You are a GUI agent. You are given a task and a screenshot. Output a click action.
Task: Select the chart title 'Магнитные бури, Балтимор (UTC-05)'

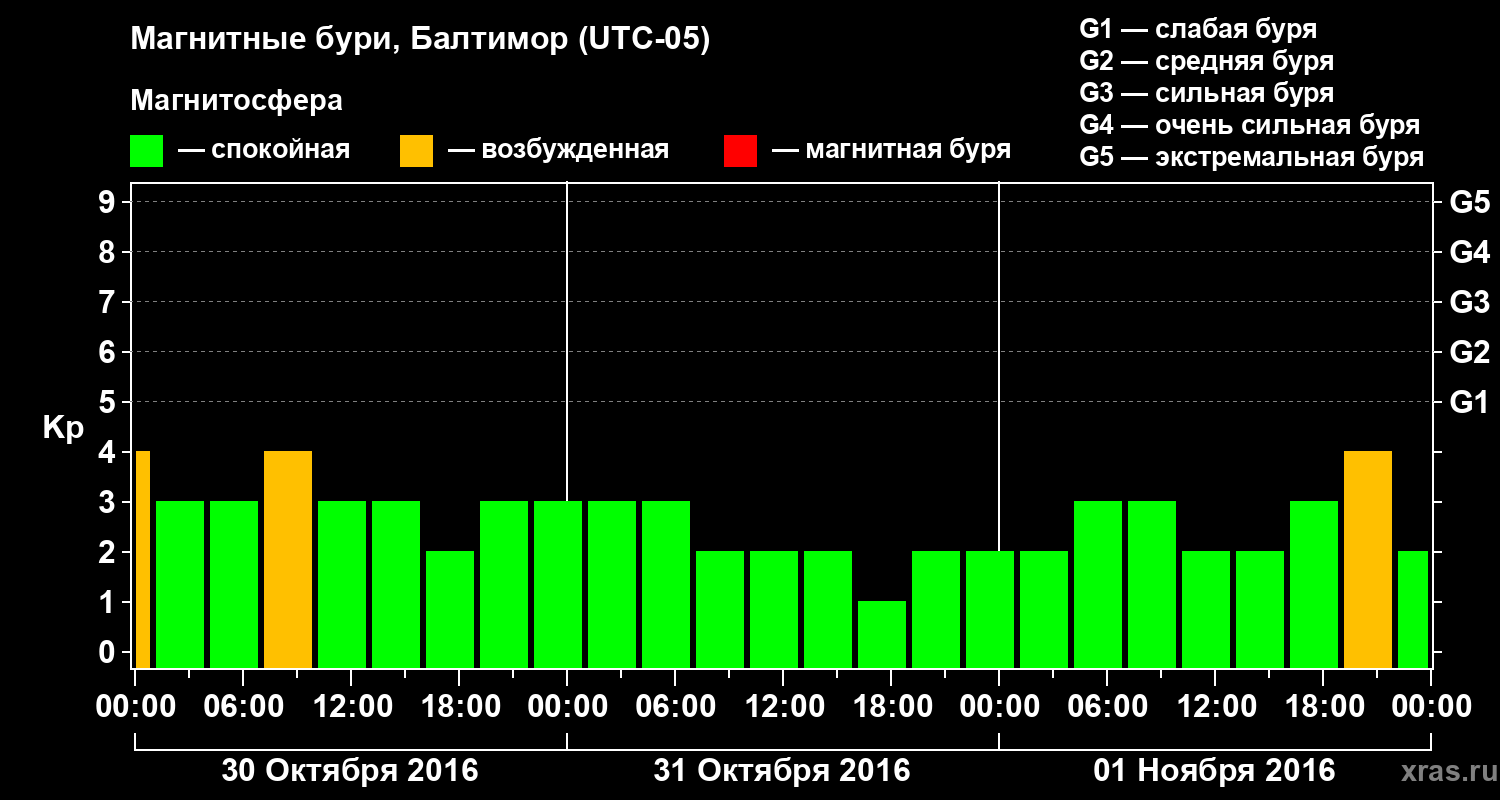coord(420,41)
